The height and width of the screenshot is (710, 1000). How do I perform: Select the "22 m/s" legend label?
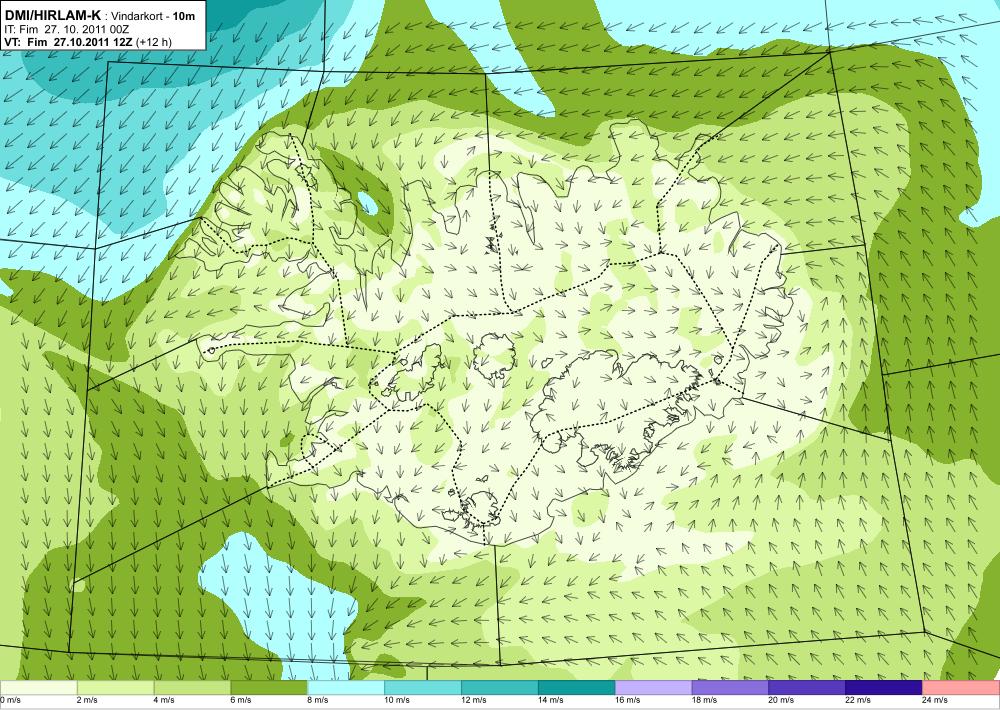(858, 700)
